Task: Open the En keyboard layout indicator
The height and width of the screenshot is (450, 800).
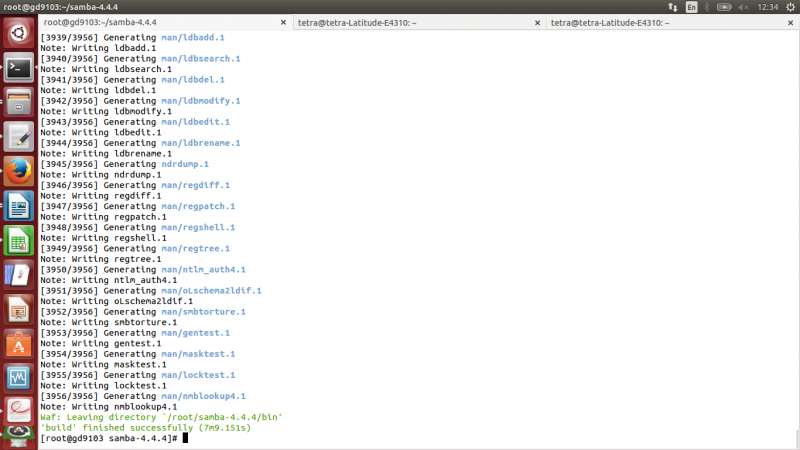Action: [691, 7]
